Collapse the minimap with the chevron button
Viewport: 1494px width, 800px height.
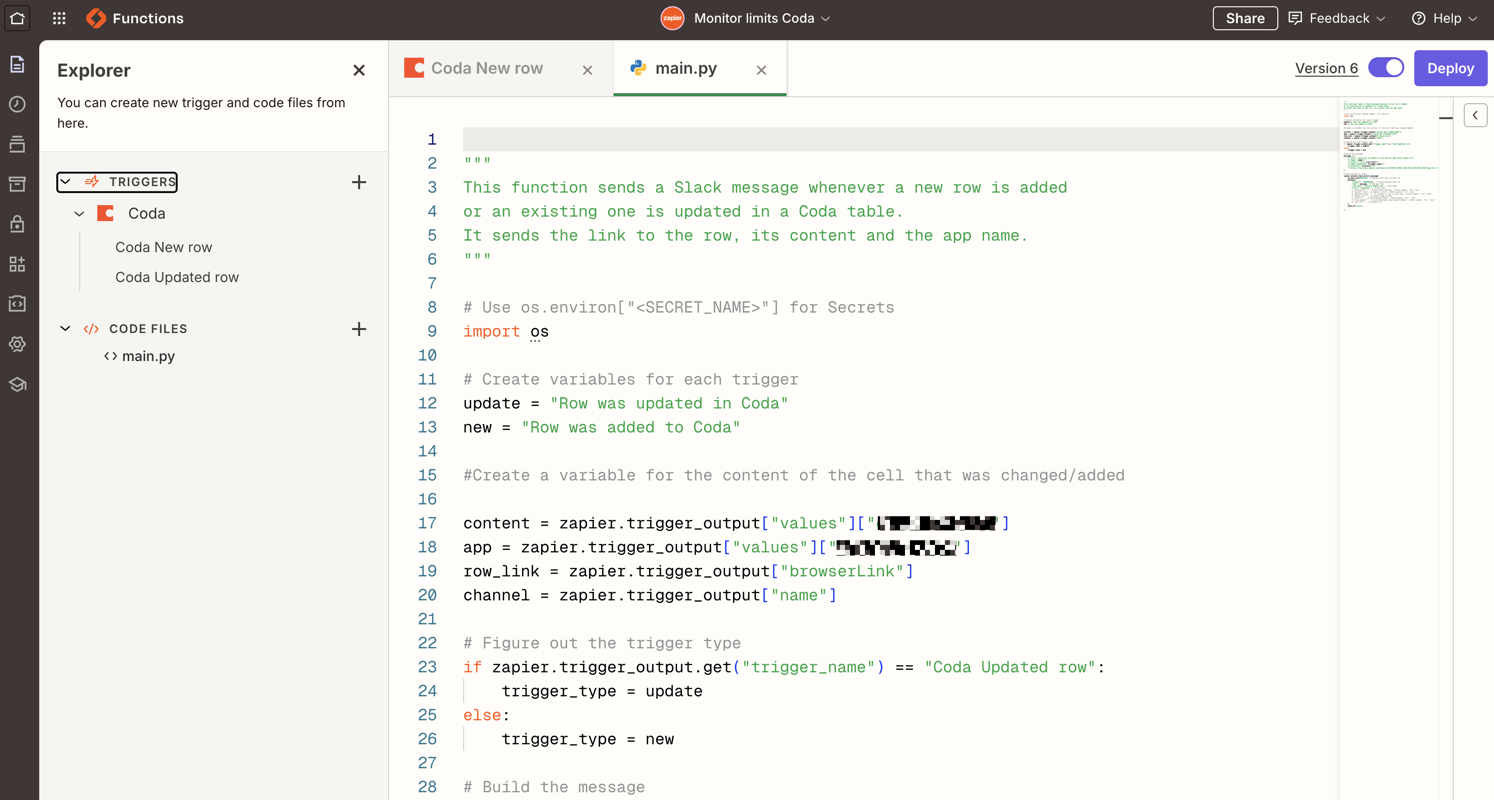coord(1475,115)
